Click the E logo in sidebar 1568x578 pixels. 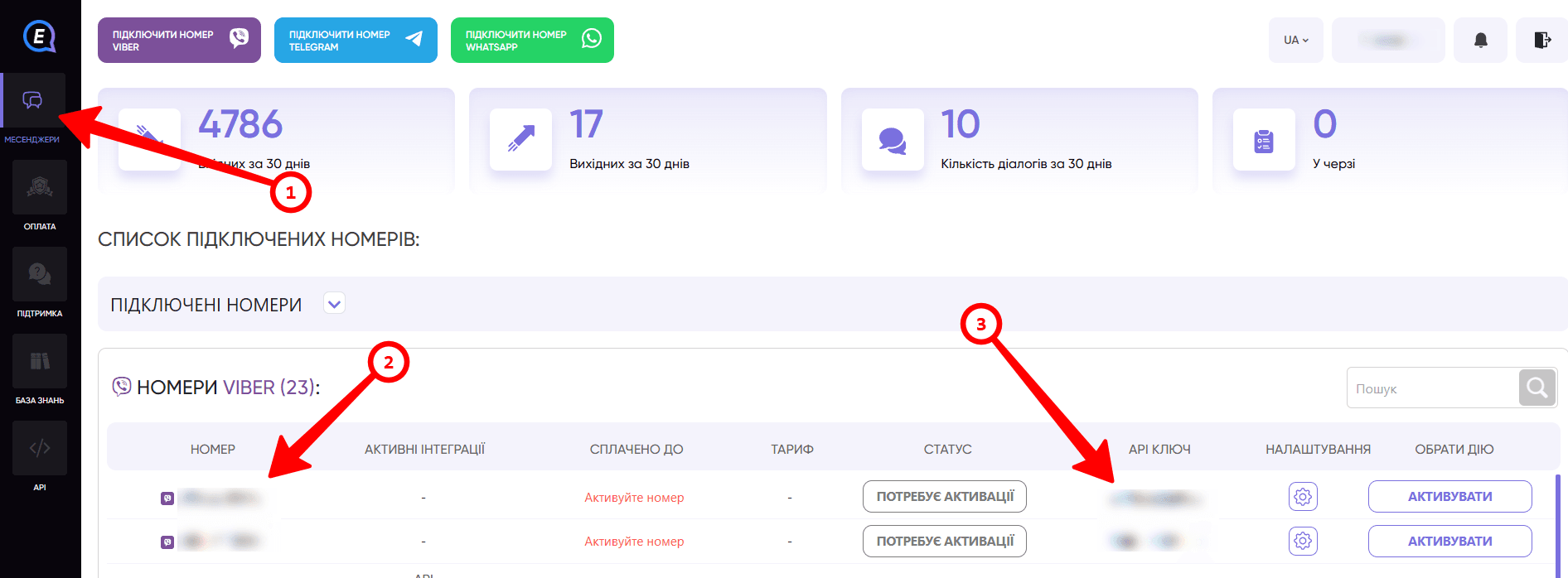pos(39,36)
